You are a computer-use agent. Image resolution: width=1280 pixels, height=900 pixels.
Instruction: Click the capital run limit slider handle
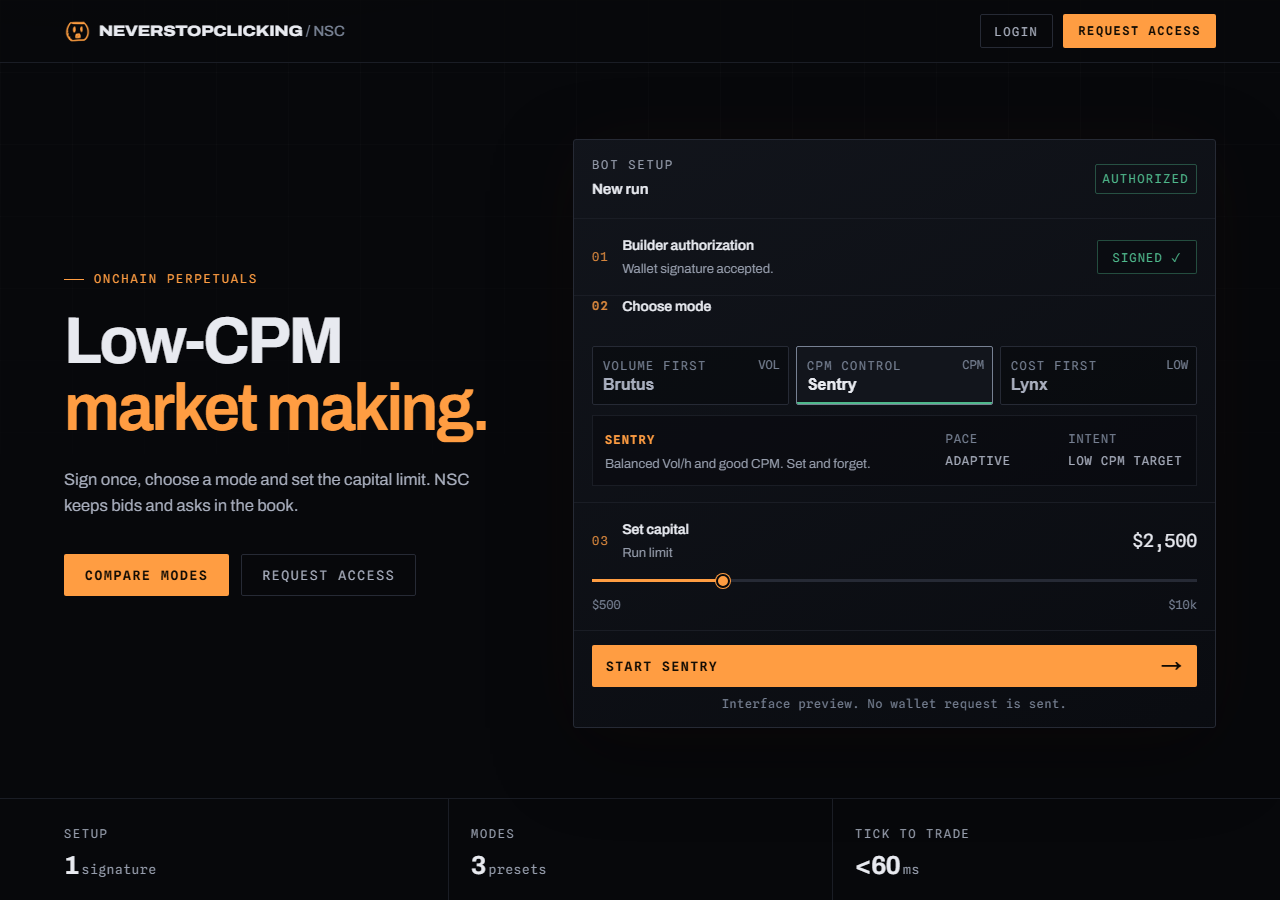point(723,581)
